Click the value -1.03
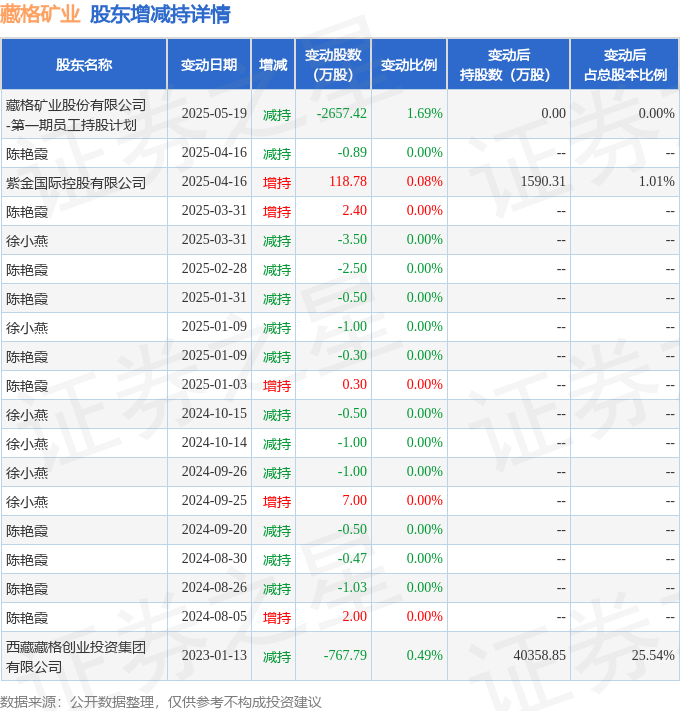 (352, 588)
